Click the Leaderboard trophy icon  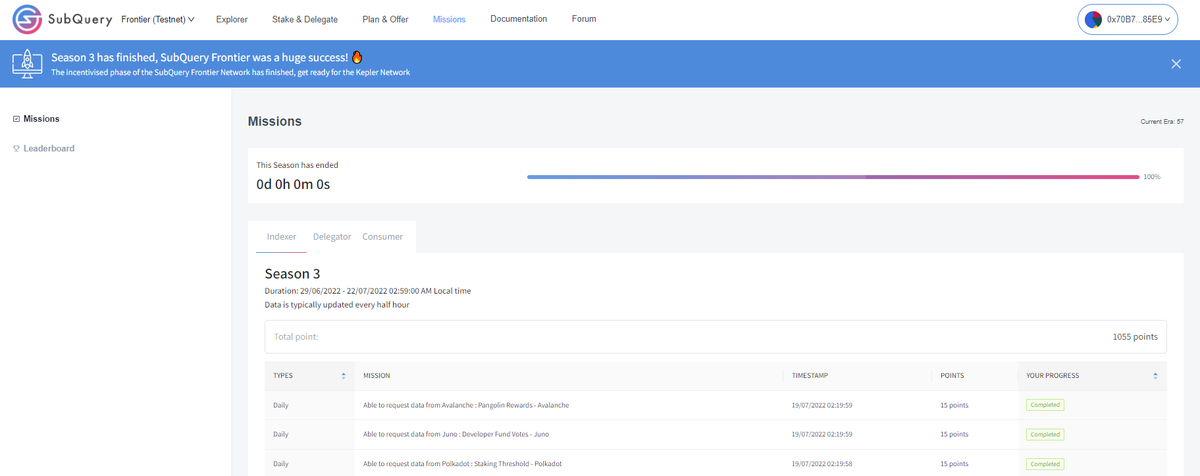click(16, 148)
